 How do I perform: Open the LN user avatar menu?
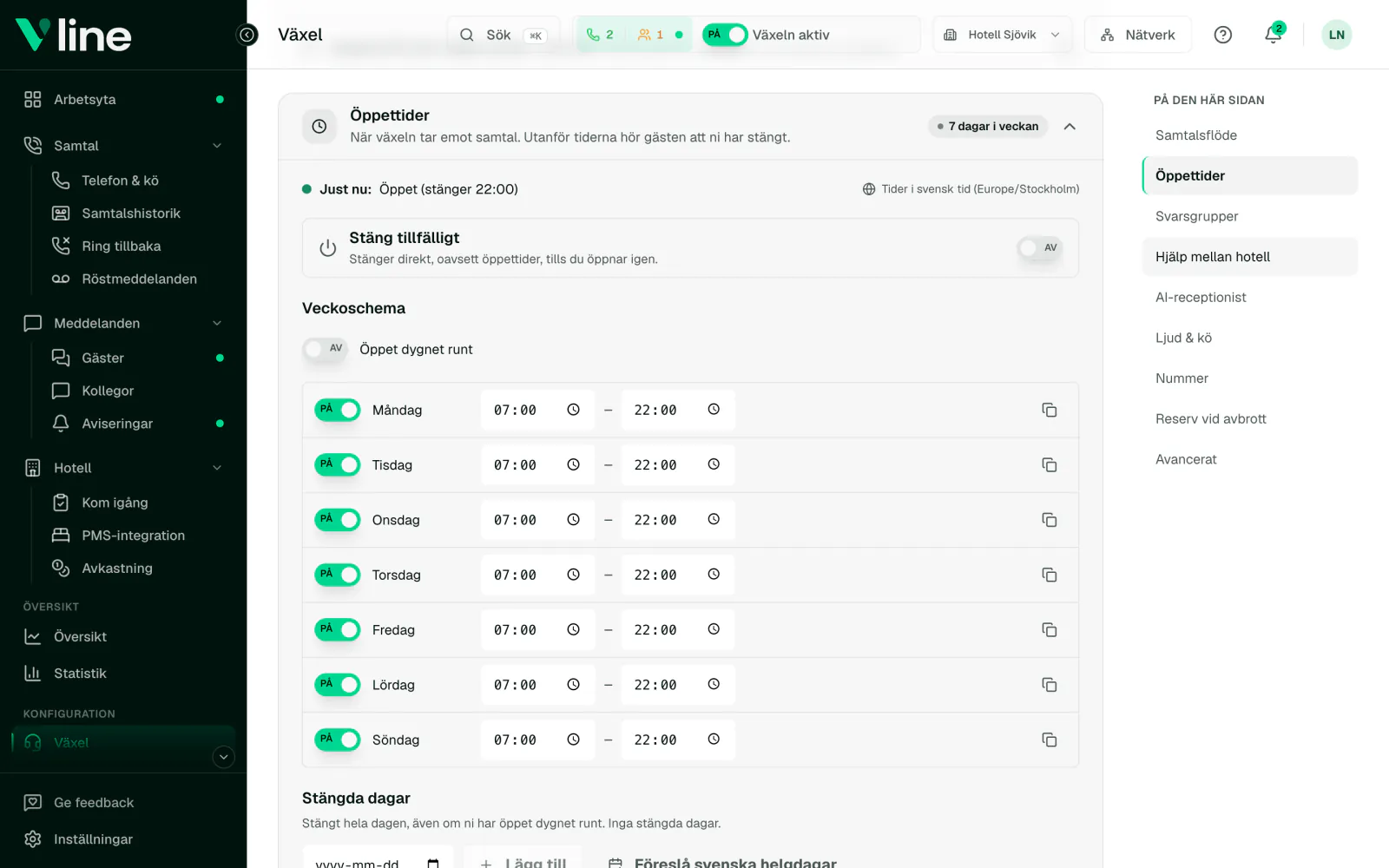click(1336, 35)
